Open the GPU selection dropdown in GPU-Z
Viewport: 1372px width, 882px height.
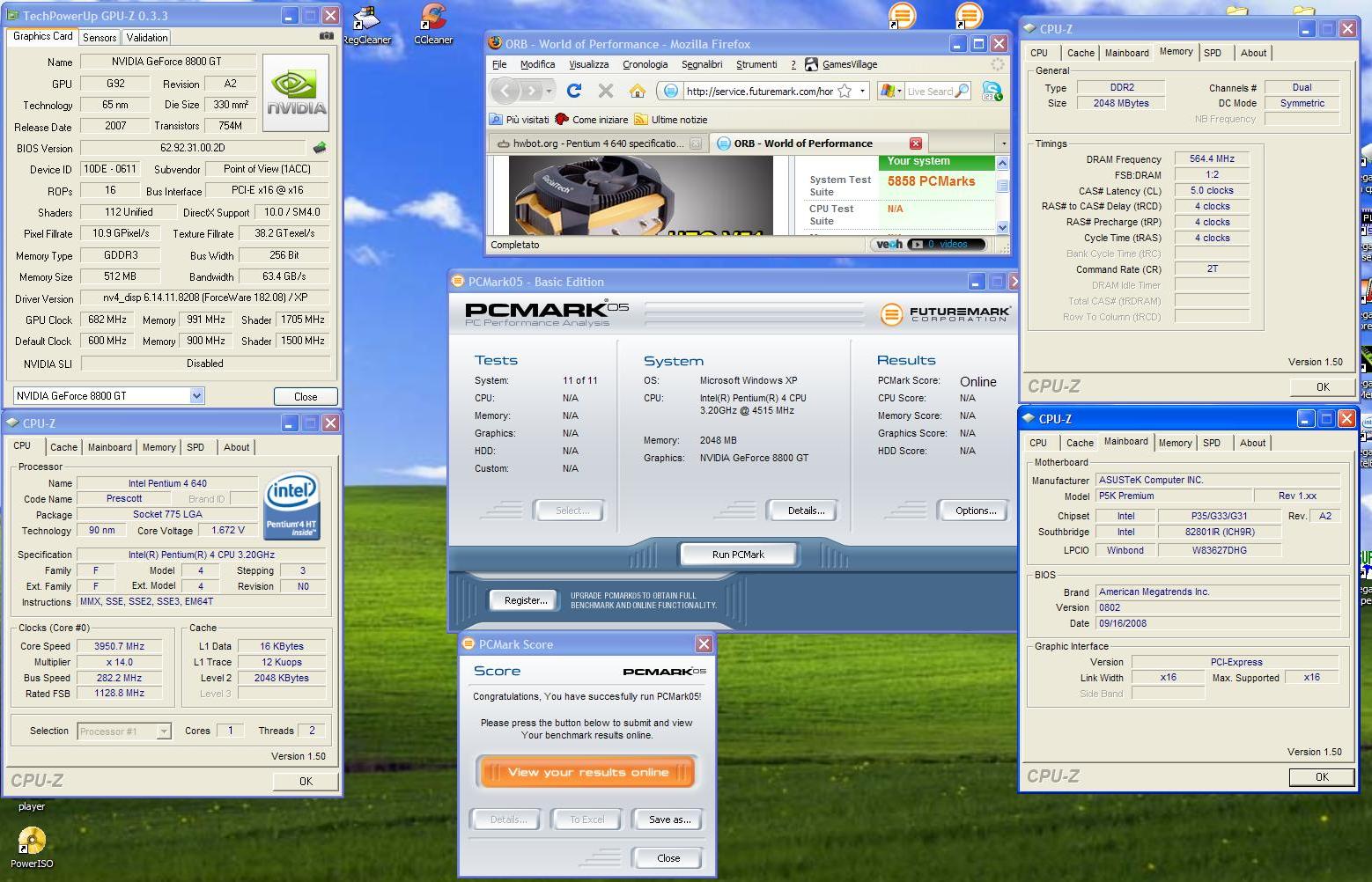tap(196, 396)
